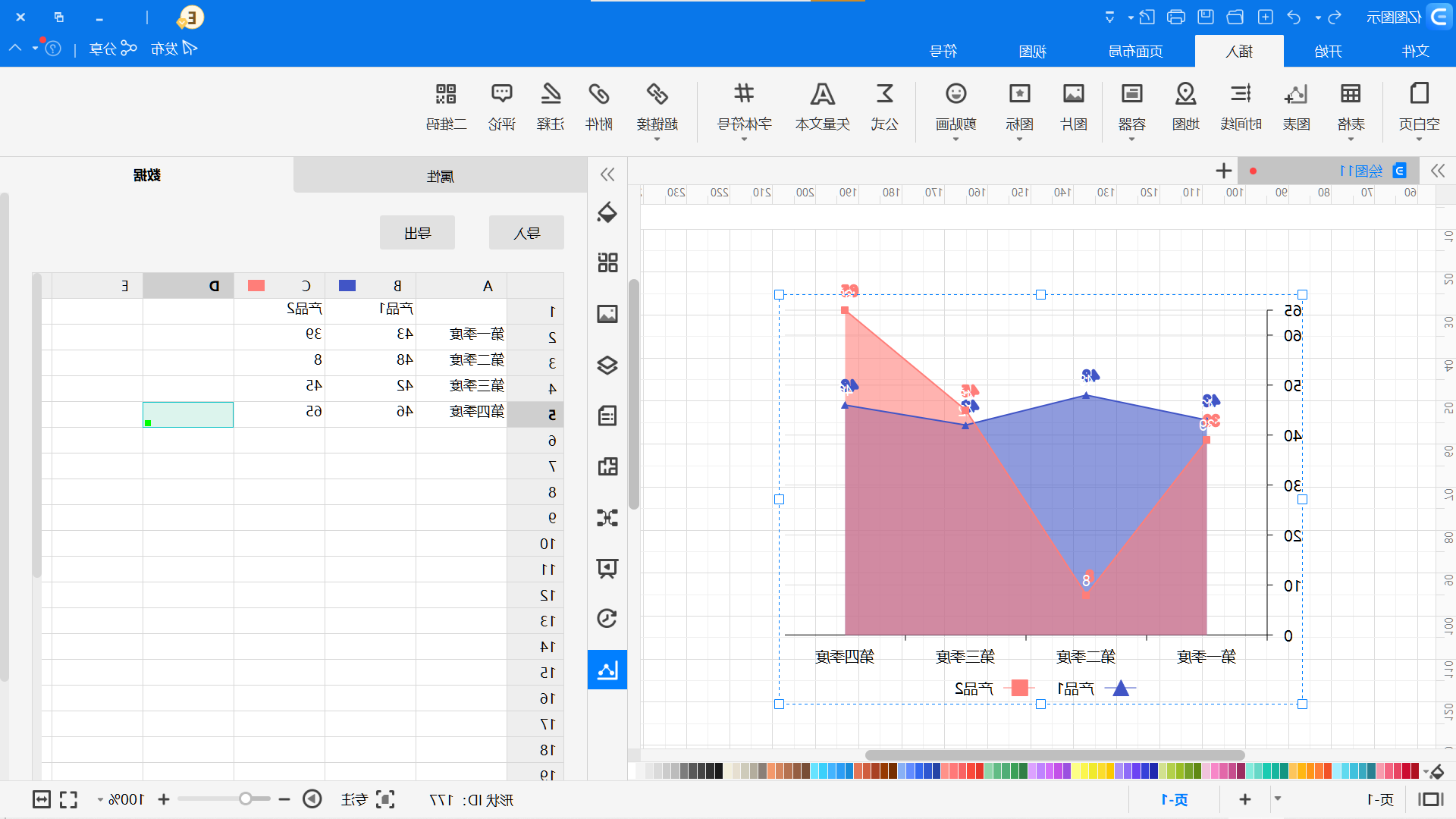Open the layers side panel
1456x819 pixels.
[x=607, y=365]
